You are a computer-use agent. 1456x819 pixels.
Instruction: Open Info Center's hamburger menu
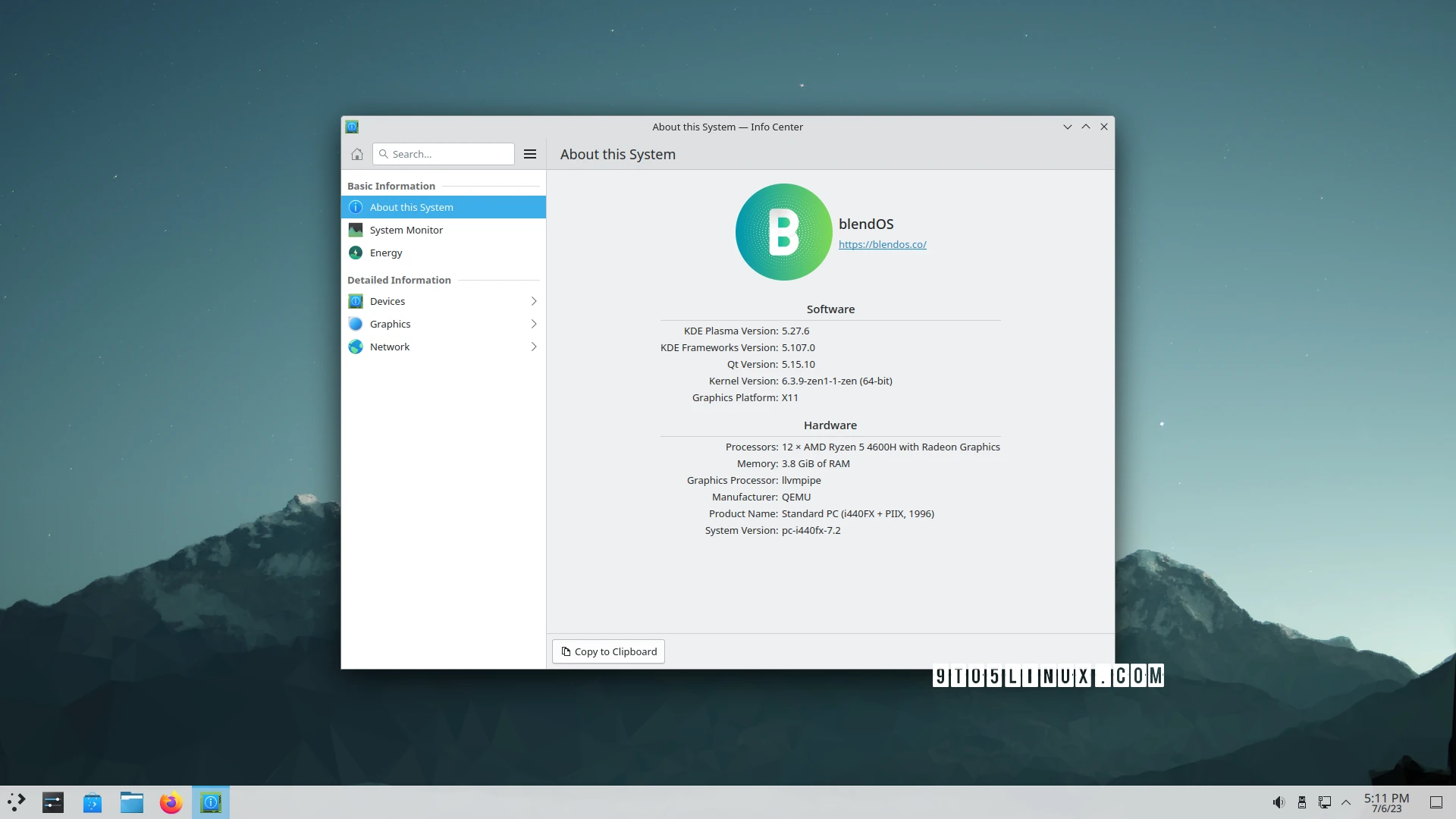tap(529, 154)
